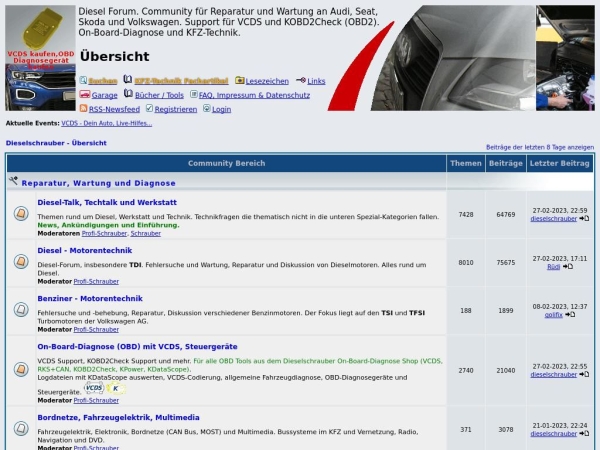Open last poster dieselschrauber in Diesel-Talk row
The width and height of the screenshot is (600, 450).
(553, 219)
